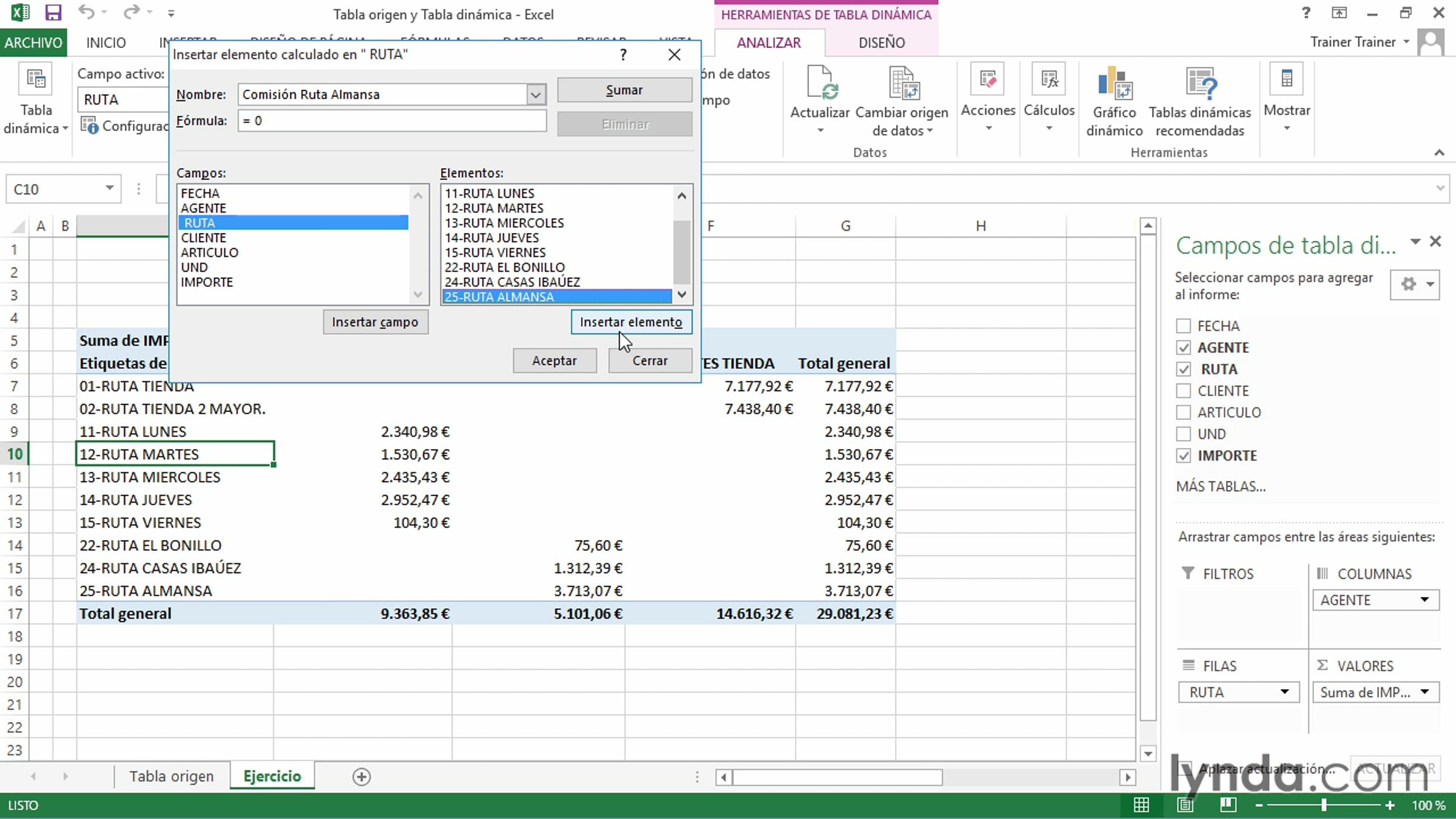Click the user account avatar icon
Screen dimensions: 1456x819
point(1432,42)
